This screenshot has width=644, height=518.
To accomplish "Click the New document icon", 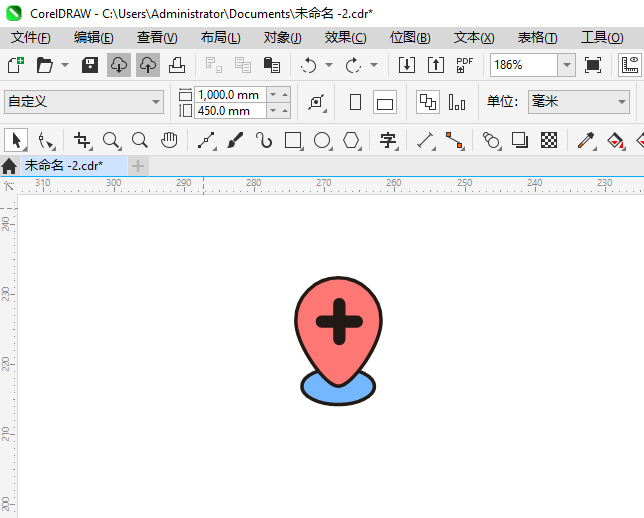I will [16, 65].
